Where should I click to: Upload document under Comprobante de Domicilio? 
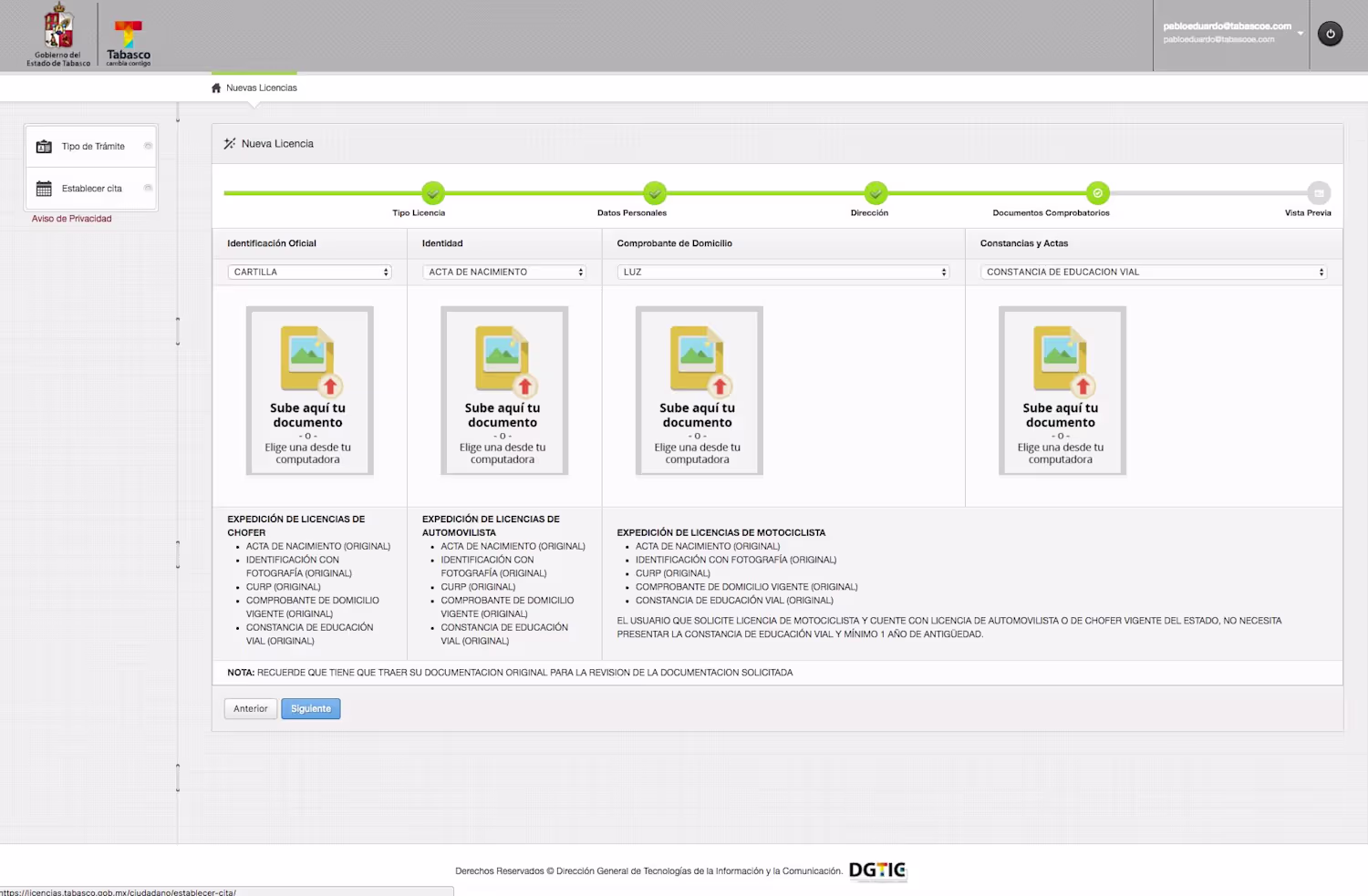[699, 391]
